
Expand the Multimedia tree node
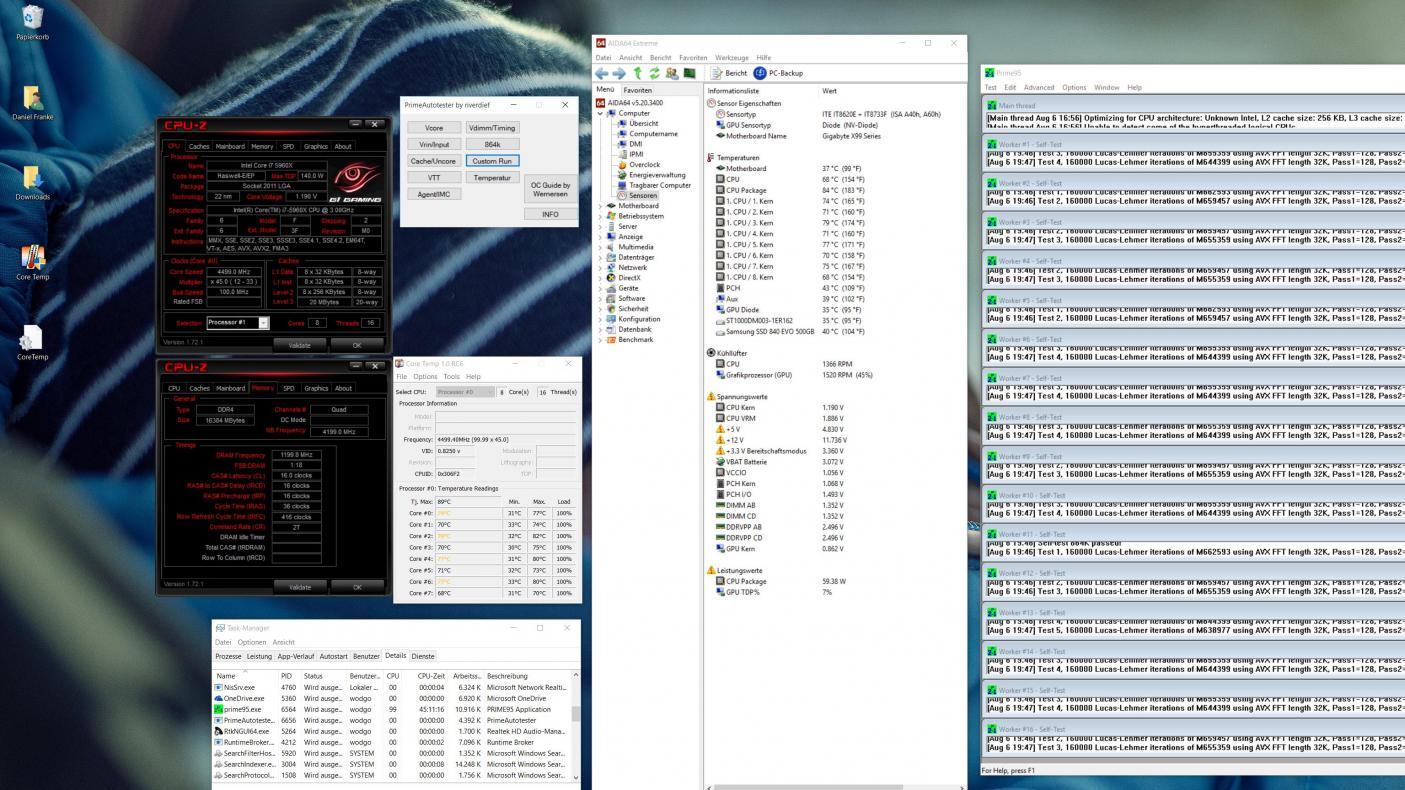600,247
